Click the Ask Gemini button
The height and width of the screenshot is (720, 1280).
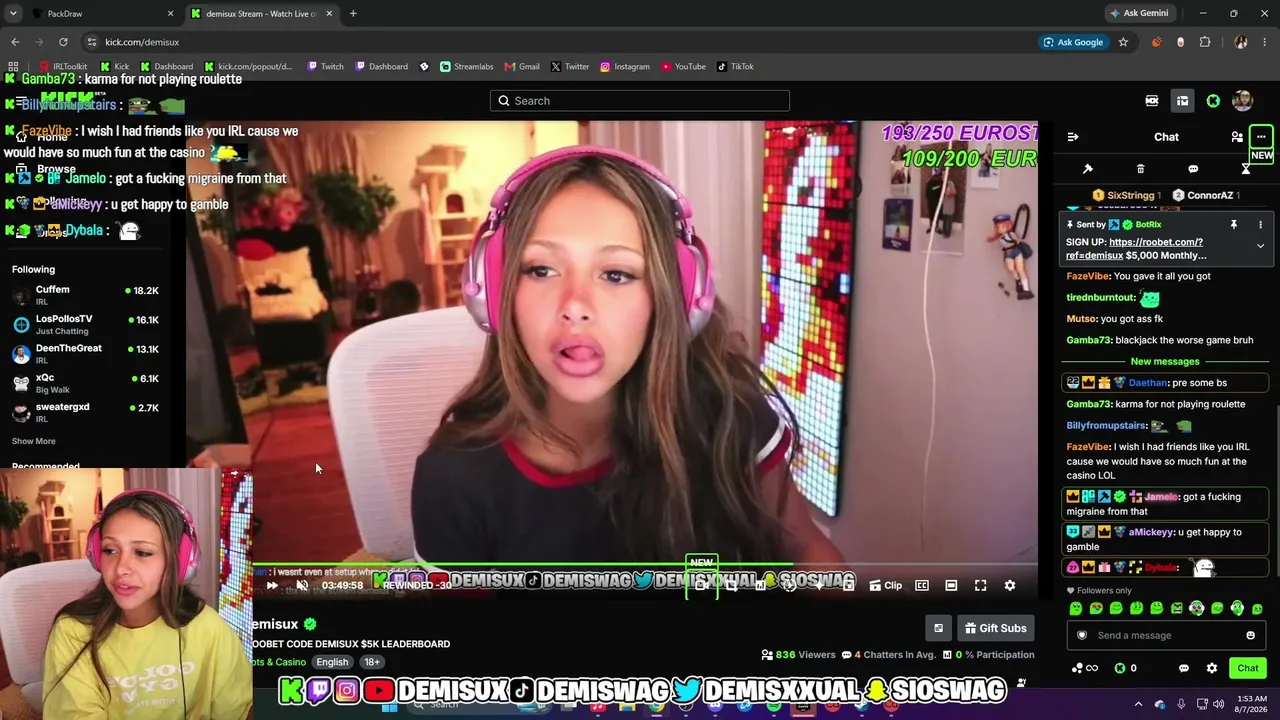1138,14
